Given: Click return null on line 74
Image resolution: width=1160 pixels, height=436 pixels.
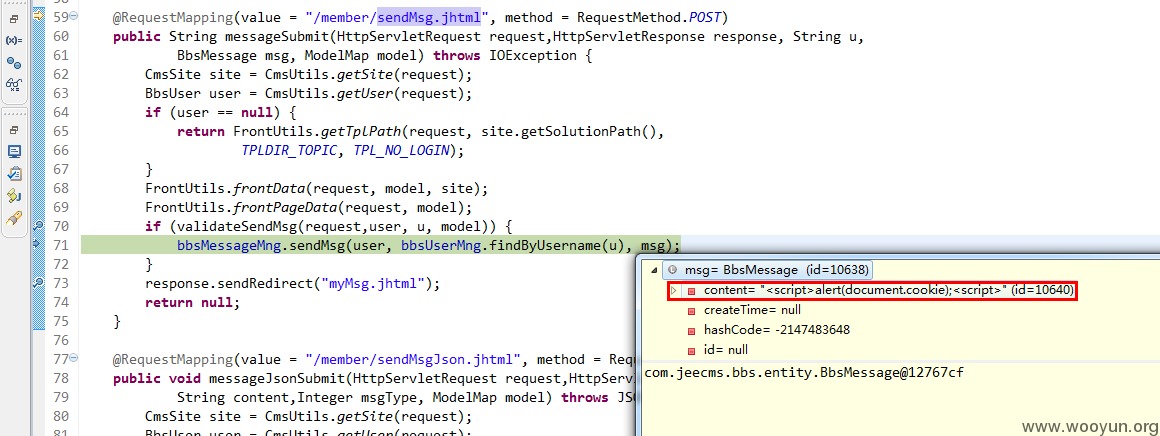Looking at the screenshot, I should click(x=189, y=303).
